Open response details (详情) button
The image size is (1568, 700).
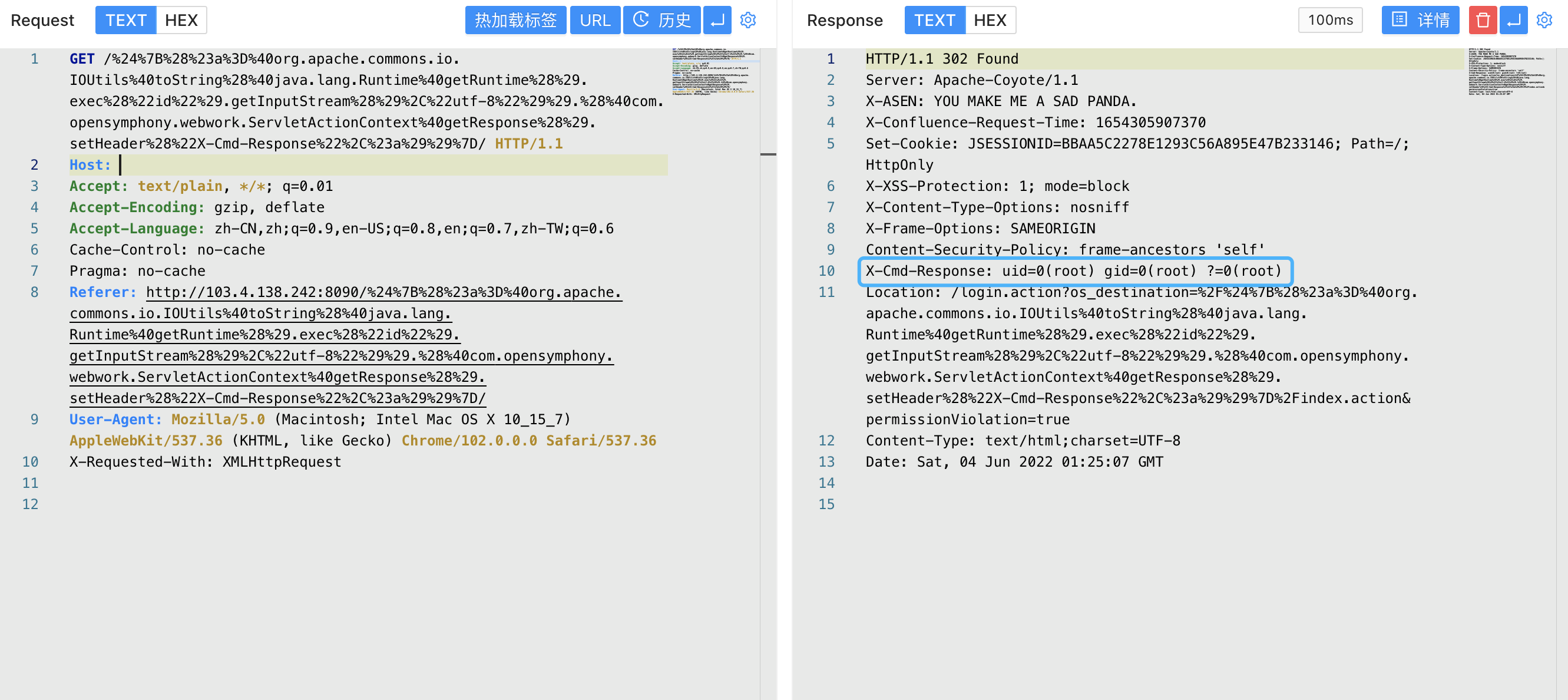1420,20
